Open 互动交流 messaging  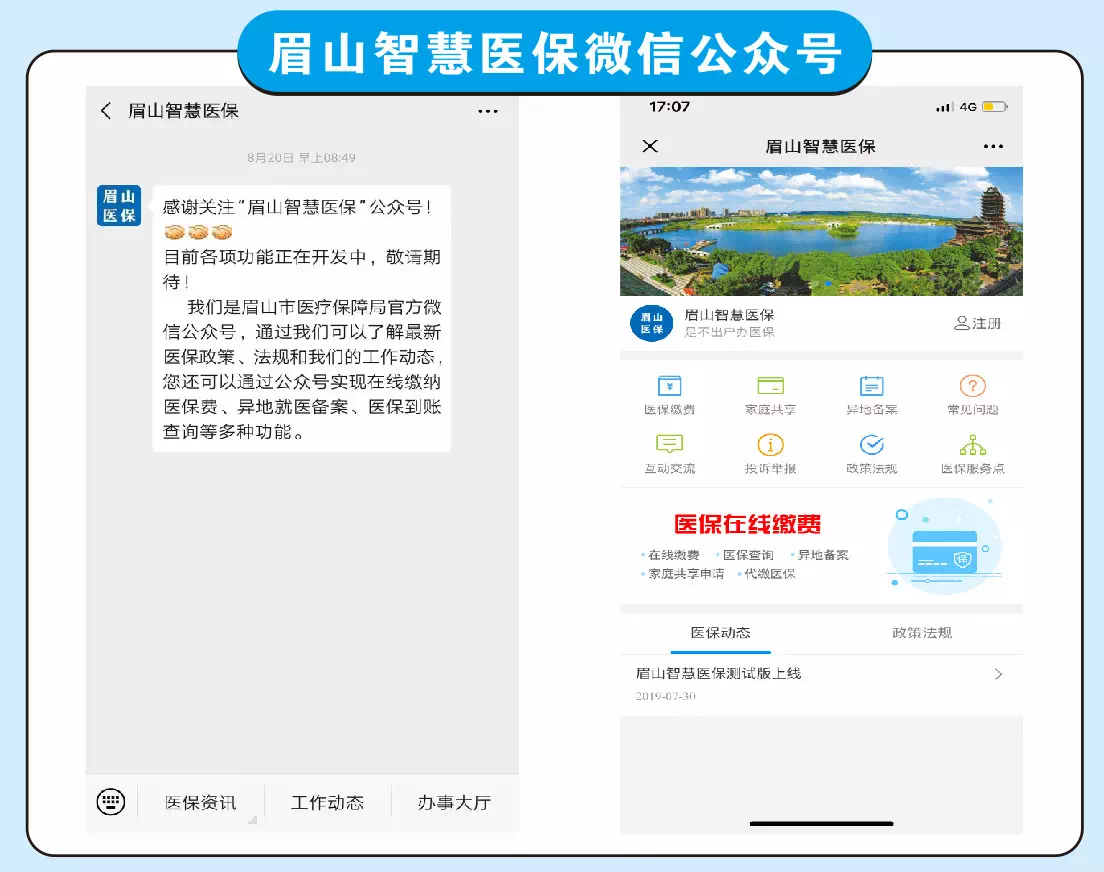(670, 454)
